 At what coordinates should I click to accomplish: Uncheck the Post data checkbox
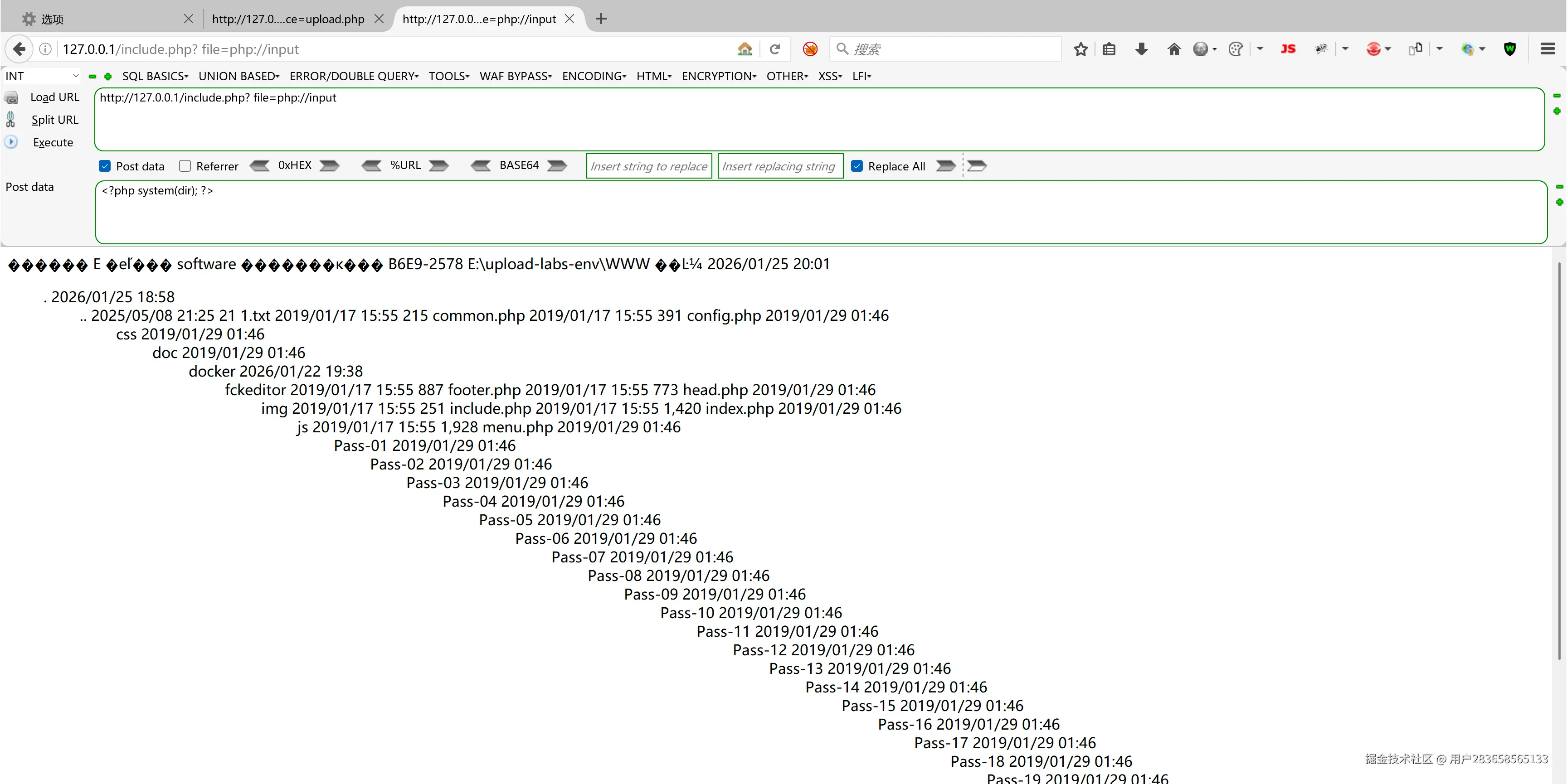[x=105, y=166]
